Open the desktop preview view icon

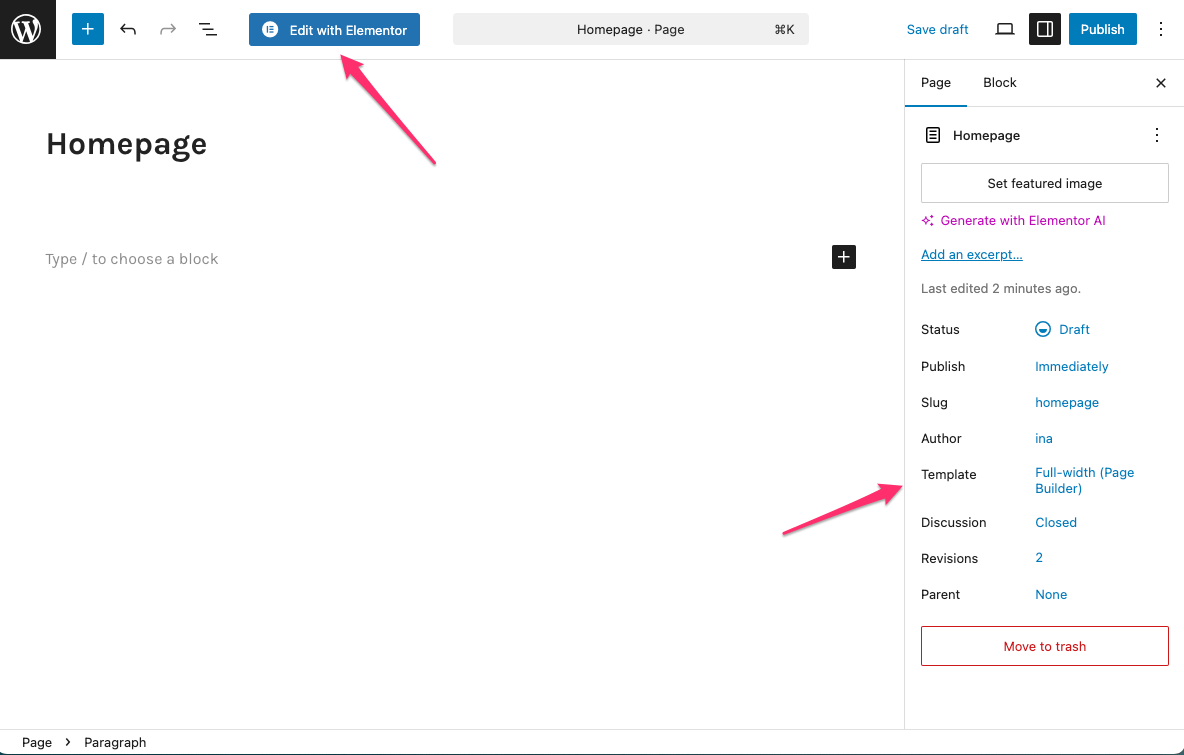coord(1005,30)
